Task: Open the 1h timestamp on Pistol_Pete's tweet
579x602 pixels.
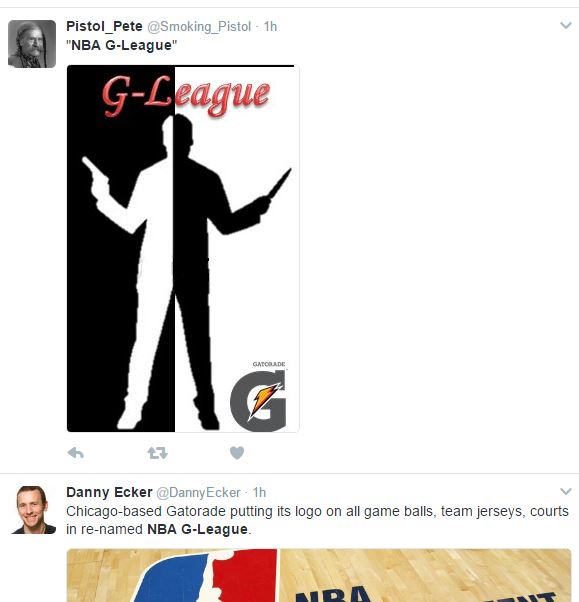Action: (270, 26)
